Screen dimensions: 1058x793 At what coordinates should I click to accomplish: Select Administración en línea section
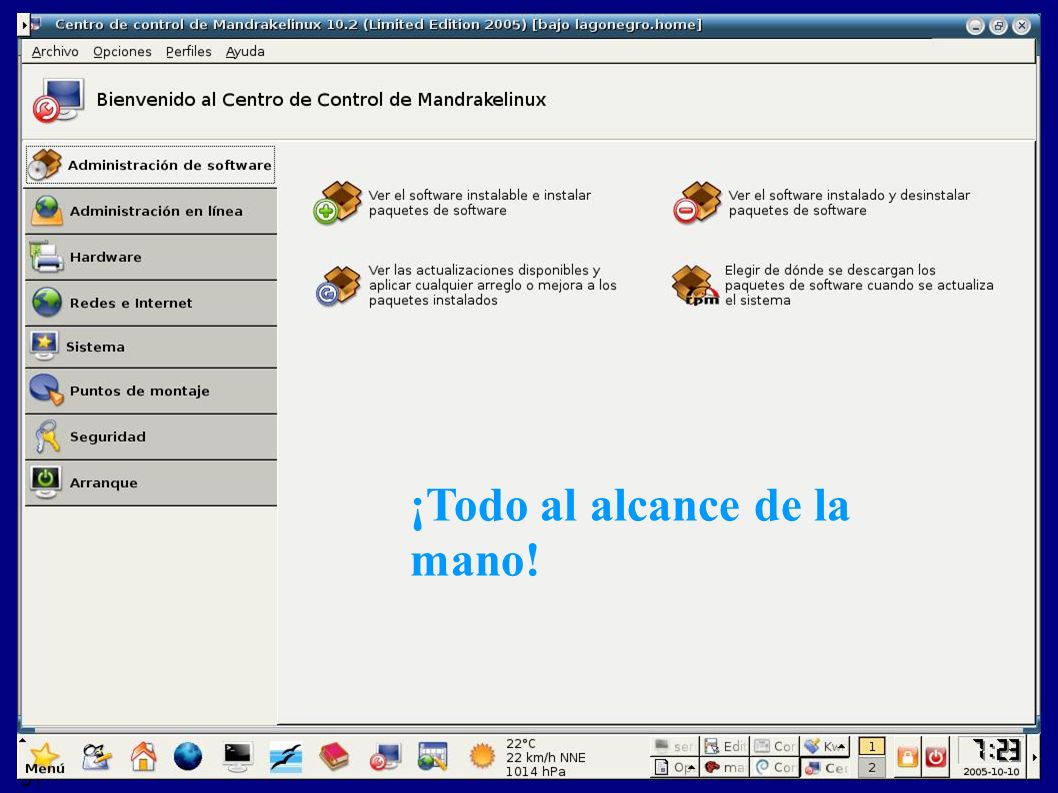150,211
